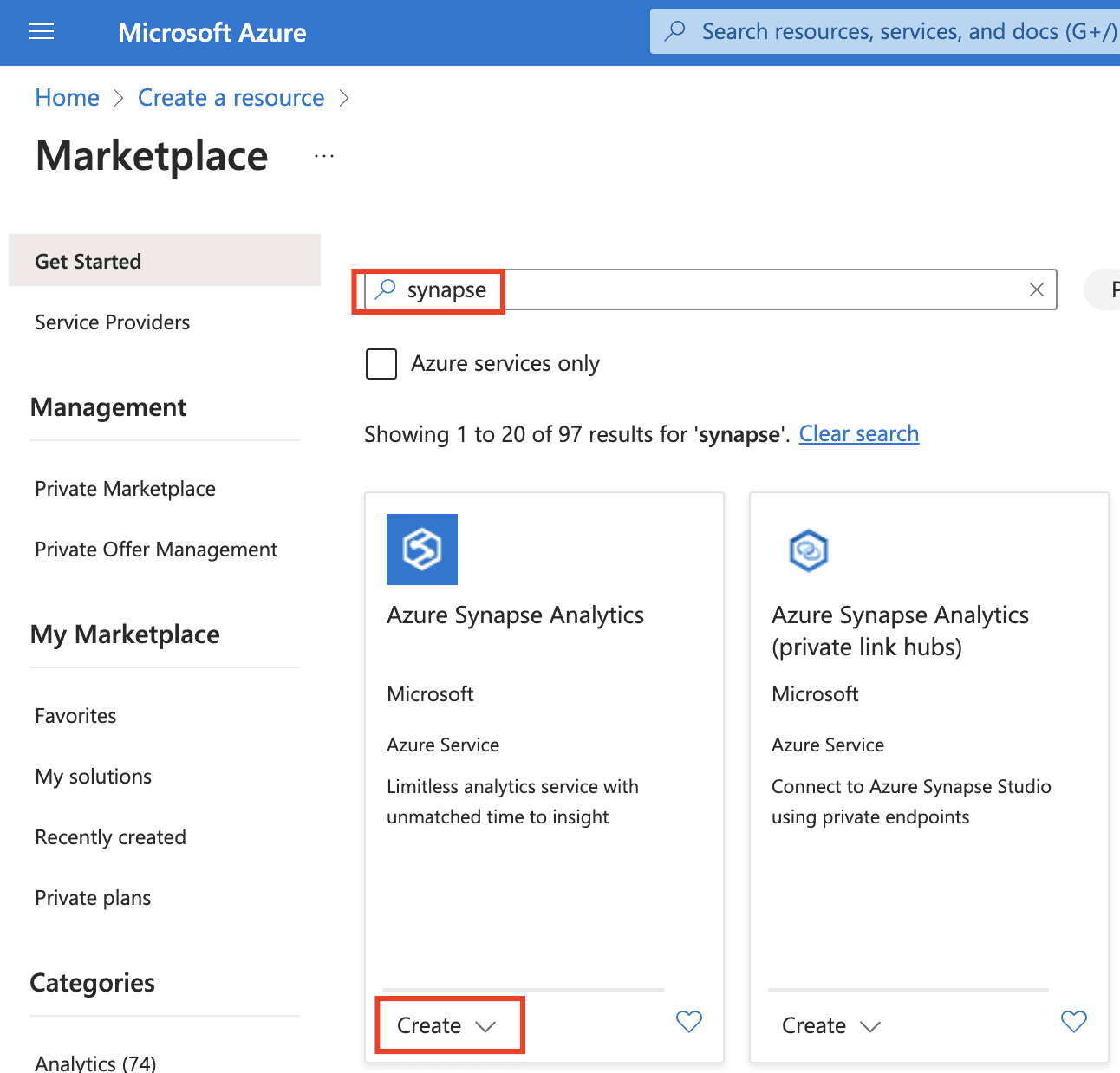Open the Azure portal hamburger menu
The width and height of the screenshot is (1120, 1073).
[41, 31]
